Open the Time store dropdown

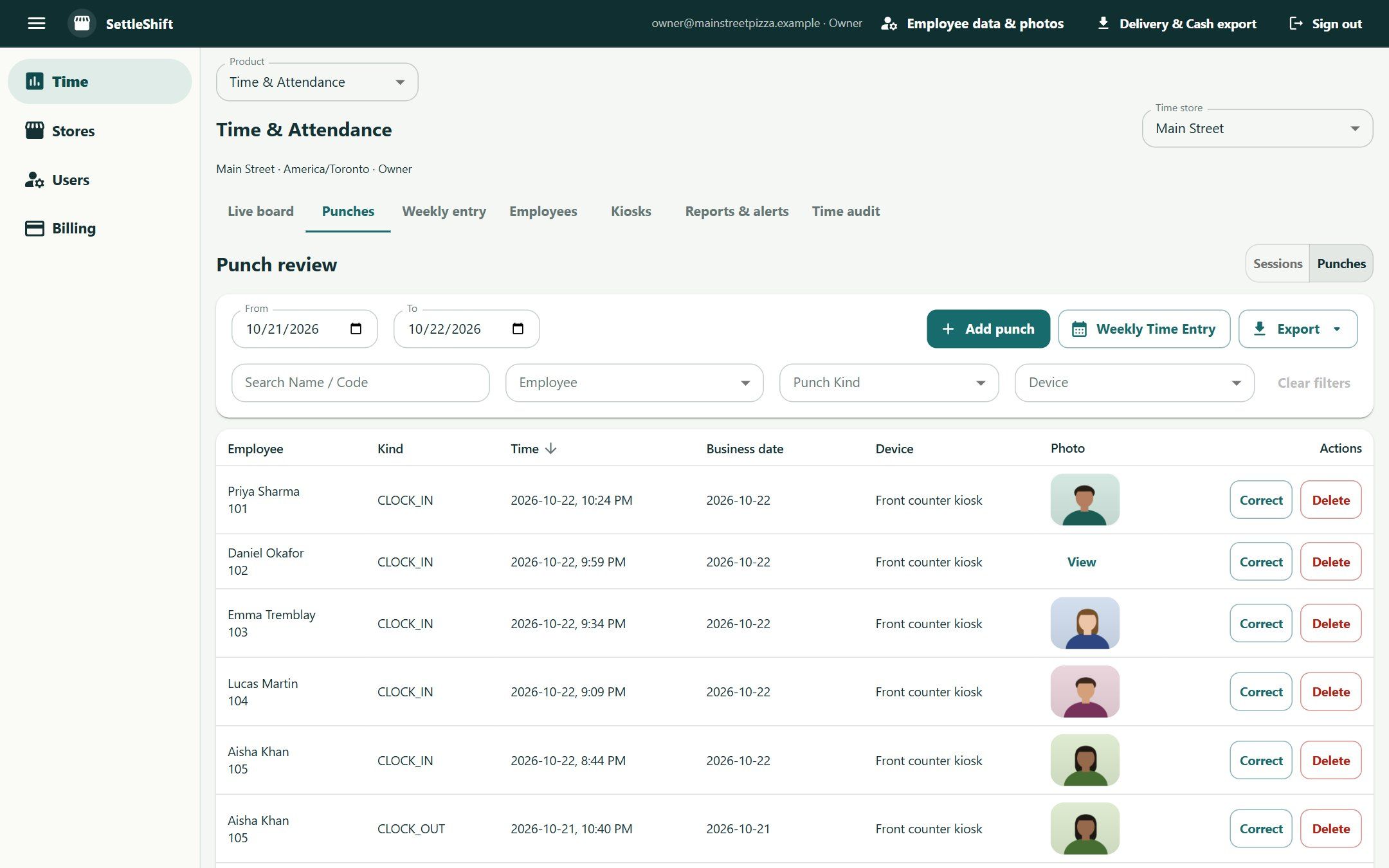pyautogui.click(x=1257, y=129)
